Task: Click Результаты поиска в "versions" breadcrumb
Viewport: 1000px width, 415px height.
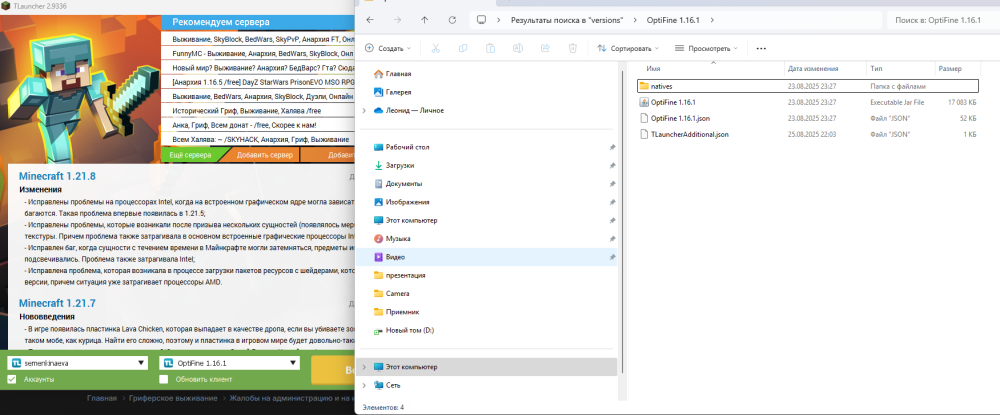Action: (566, 20)
